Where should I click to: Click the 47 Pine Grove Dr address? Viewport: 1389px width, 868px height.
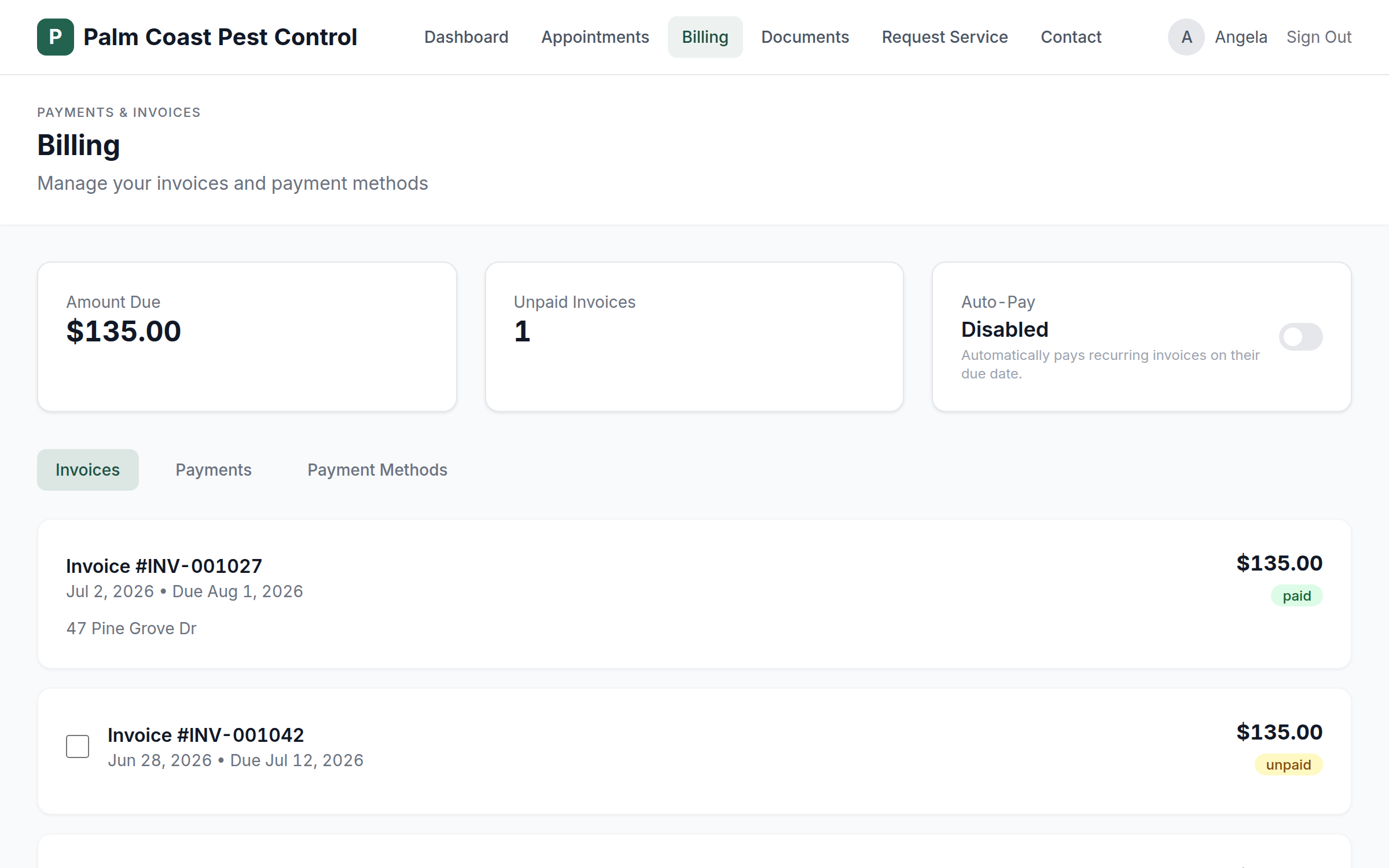(131, 628)
